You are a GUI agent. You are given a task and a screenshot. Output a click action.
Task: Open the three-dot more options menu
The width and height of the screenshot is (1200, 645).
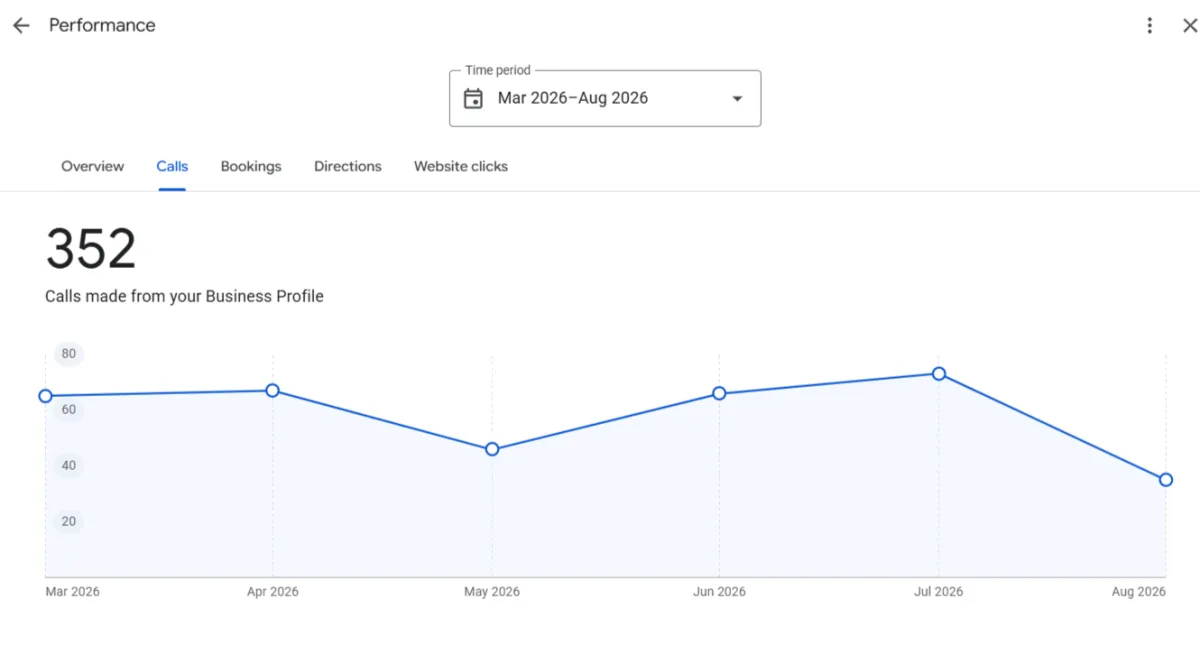(x=1150, y=26)
